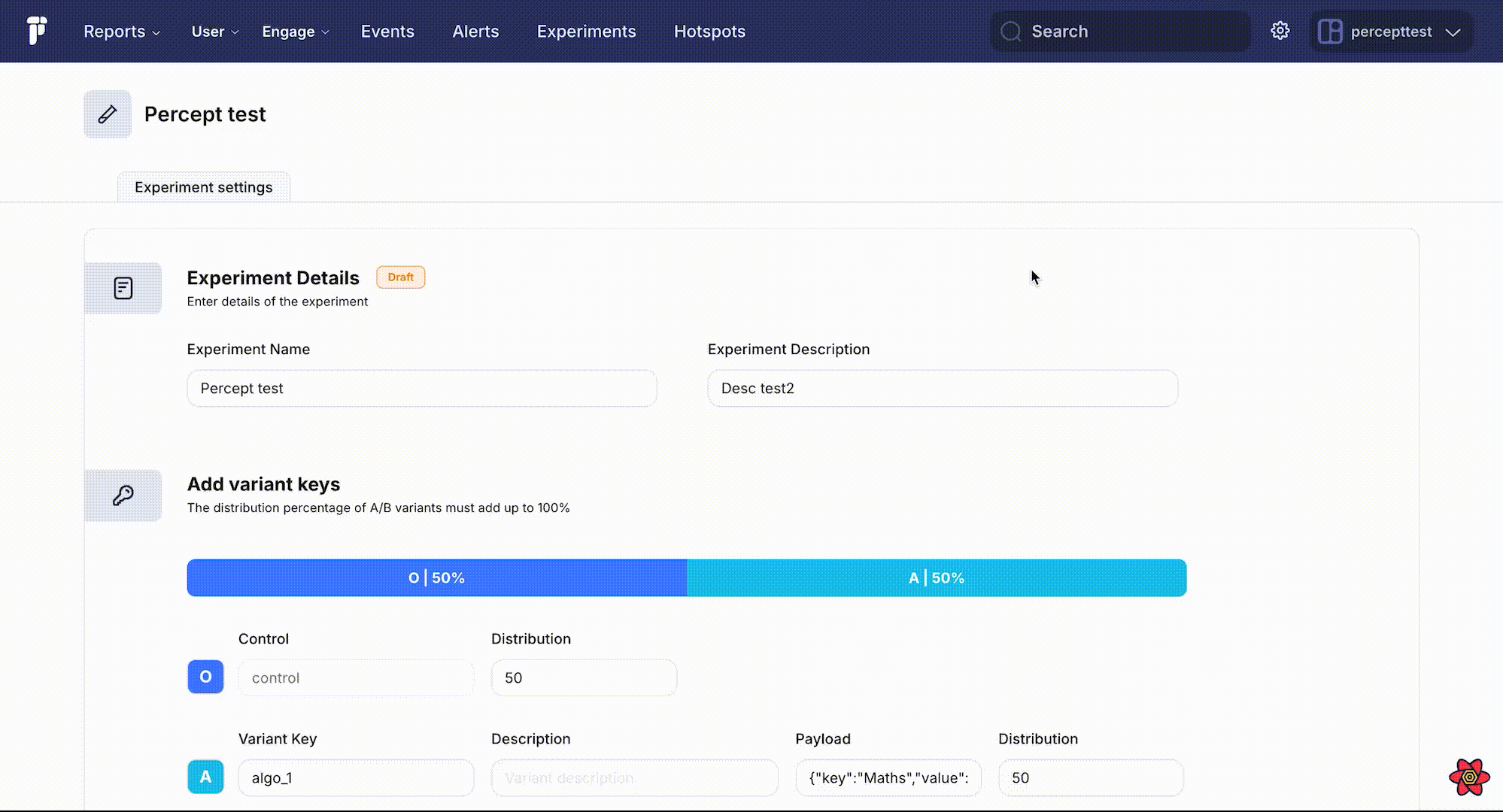Click the experiment edit pencil icon
This screenshot has height=812, width=1503.
tap(107, 113)
